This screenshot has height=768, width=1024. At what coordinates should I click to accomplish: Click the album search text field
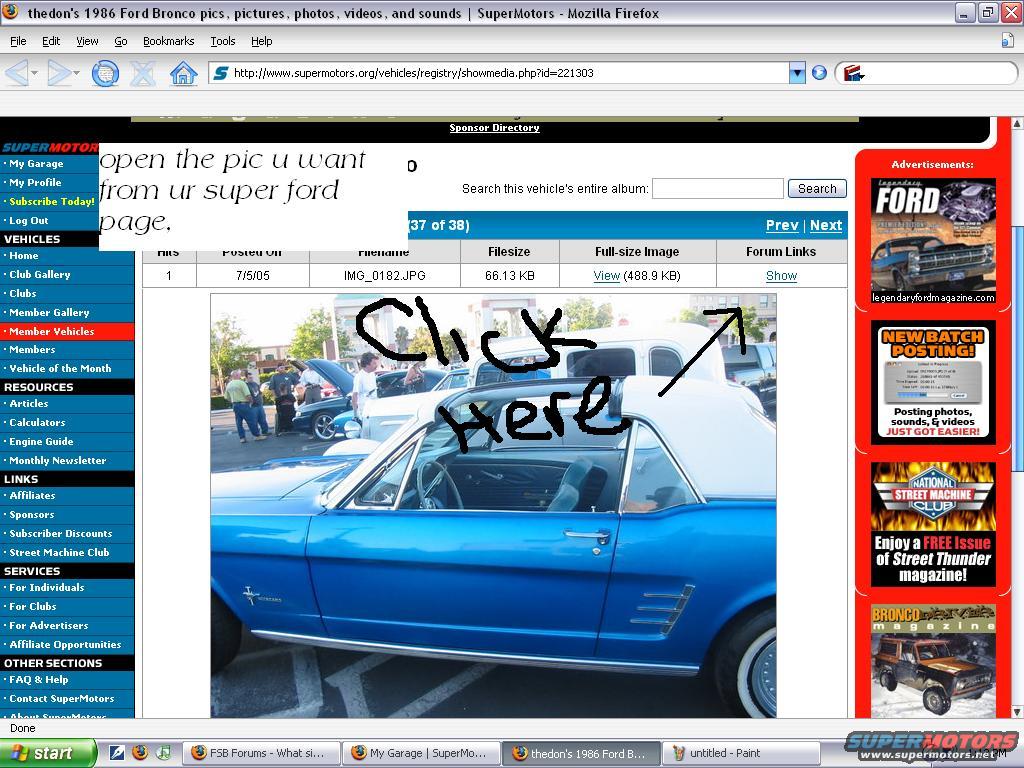(717, 188)
